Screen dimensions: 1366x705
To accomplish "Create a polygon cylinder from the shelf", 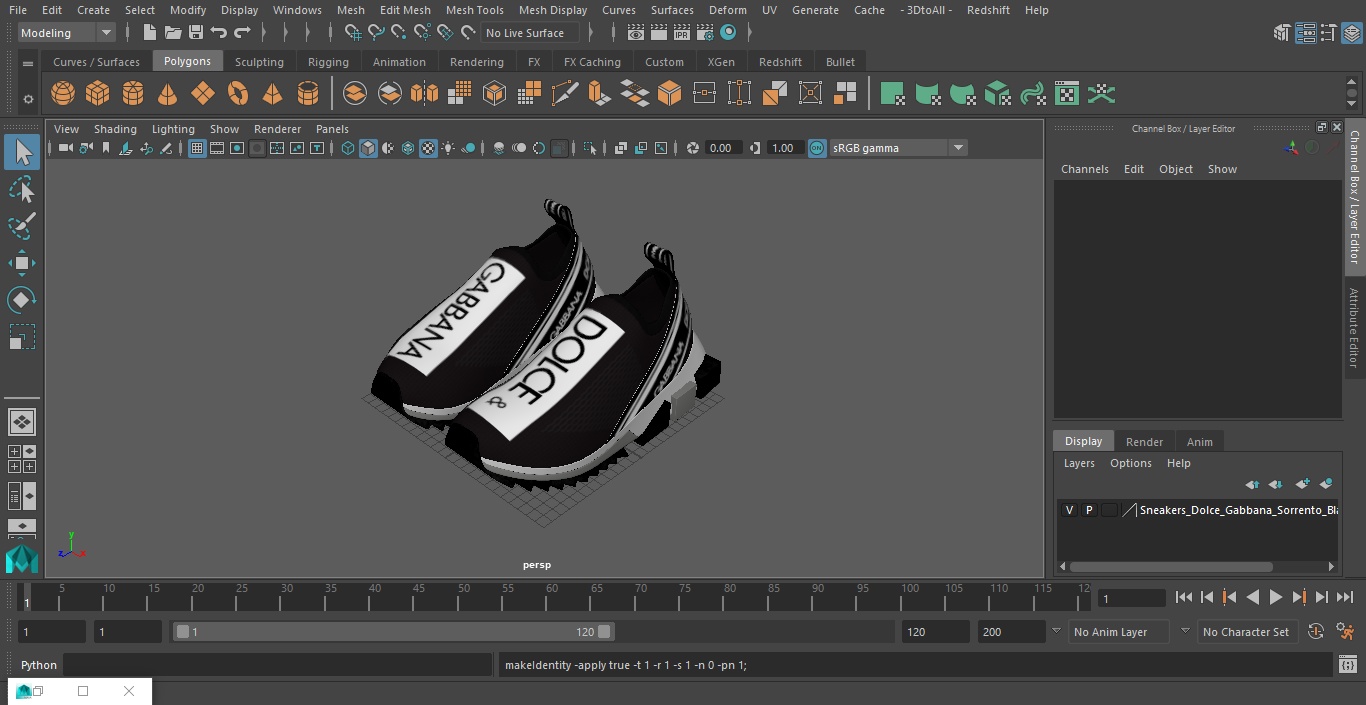I will point(133,94).
